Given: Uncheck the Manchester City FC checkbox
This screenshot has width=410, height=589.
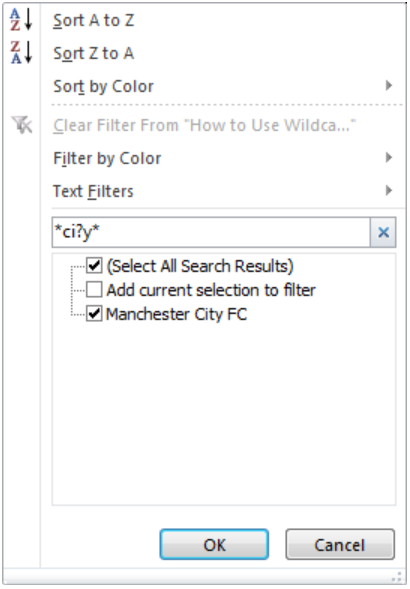Looking at the screenshot, I should (x=94, y=314).
